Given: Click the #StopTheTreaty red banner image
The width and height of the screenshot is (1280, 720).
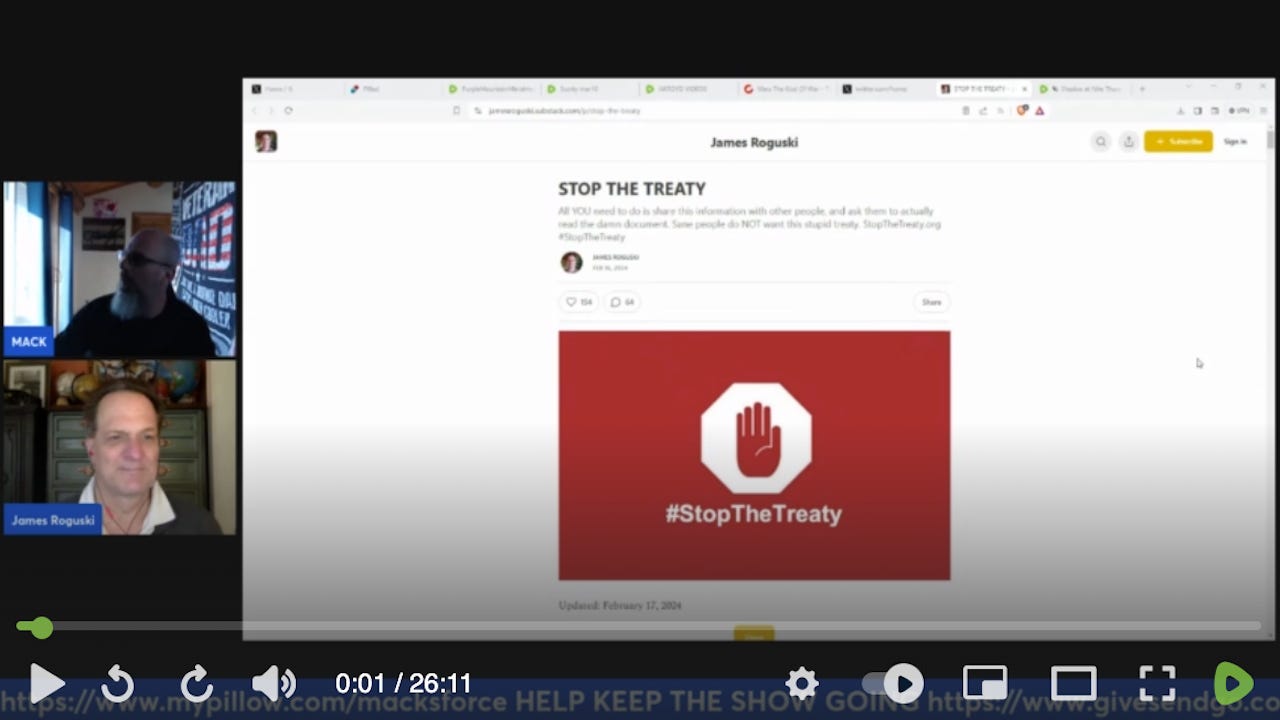Looking at the screenshot, I should click(x=754, y=455).
